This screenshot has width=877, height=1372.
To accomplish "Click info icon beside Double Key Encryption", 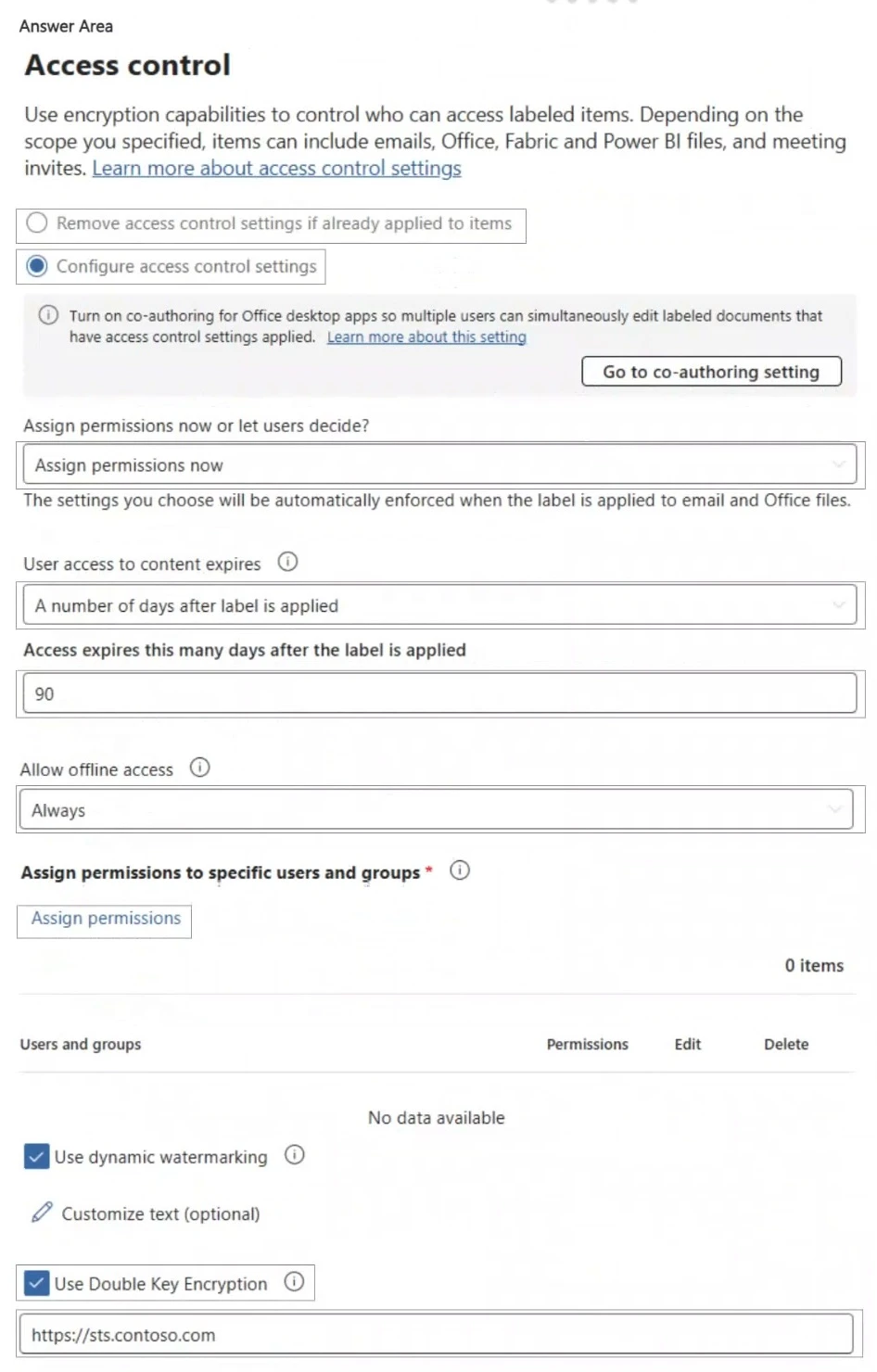I will 294,1282.
